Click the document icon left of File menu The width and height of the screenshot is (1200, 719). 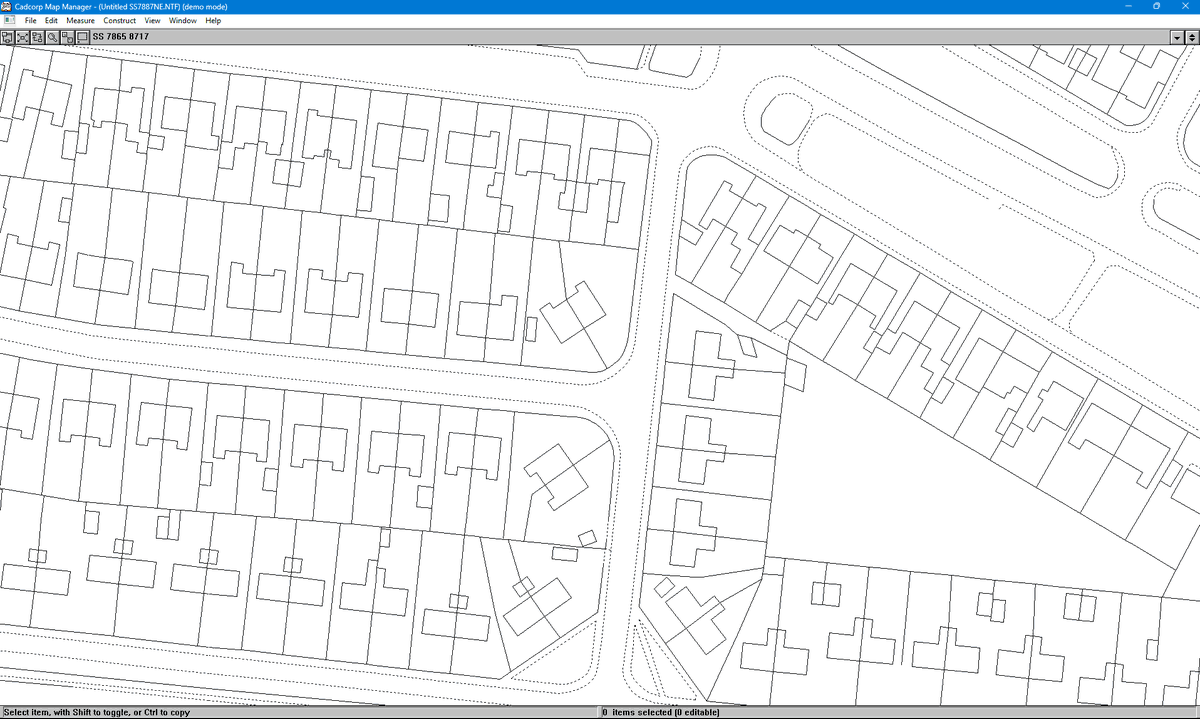point(10,20)
